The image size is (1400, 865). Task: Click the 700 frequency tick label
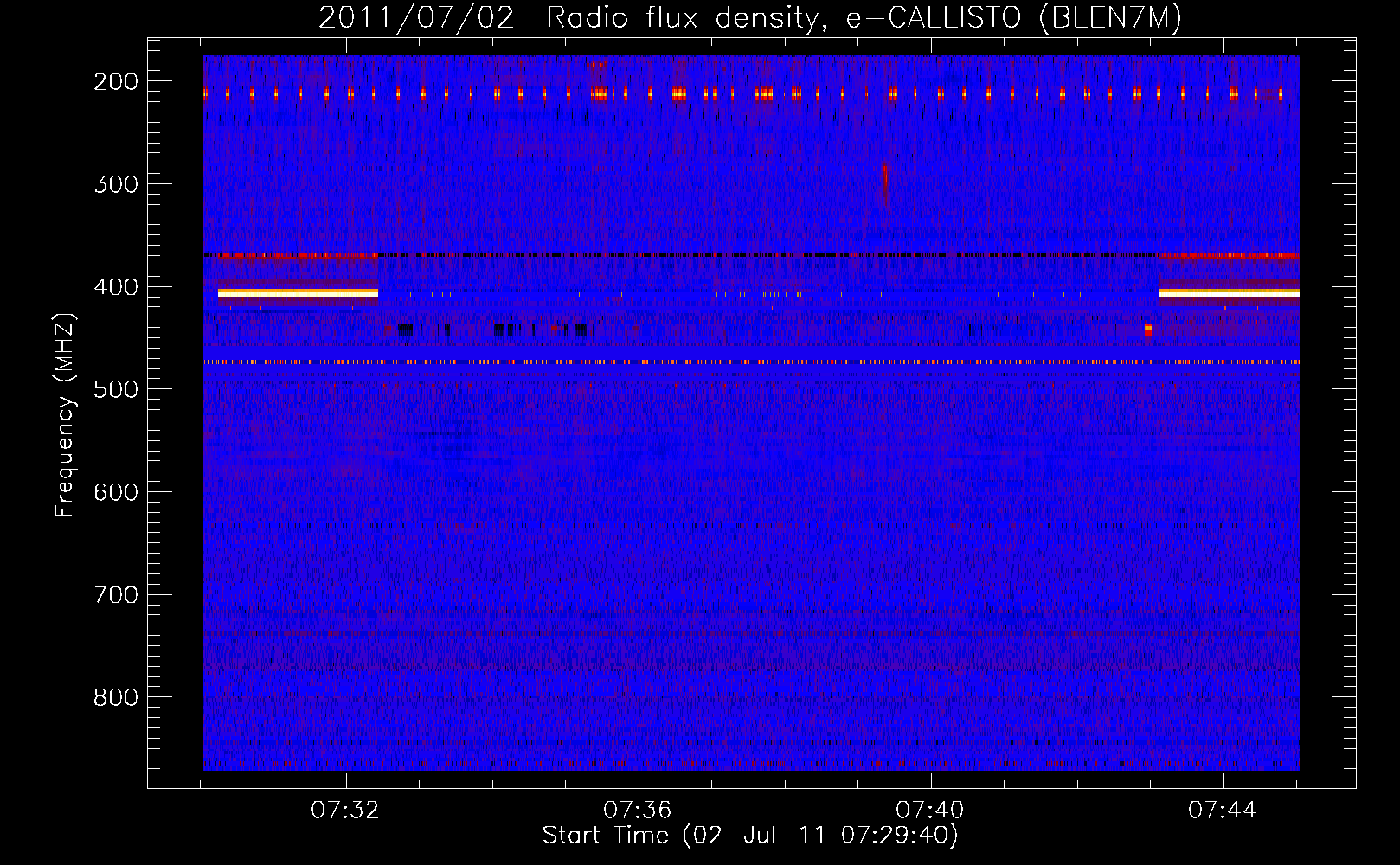click(x=116, y=595)
